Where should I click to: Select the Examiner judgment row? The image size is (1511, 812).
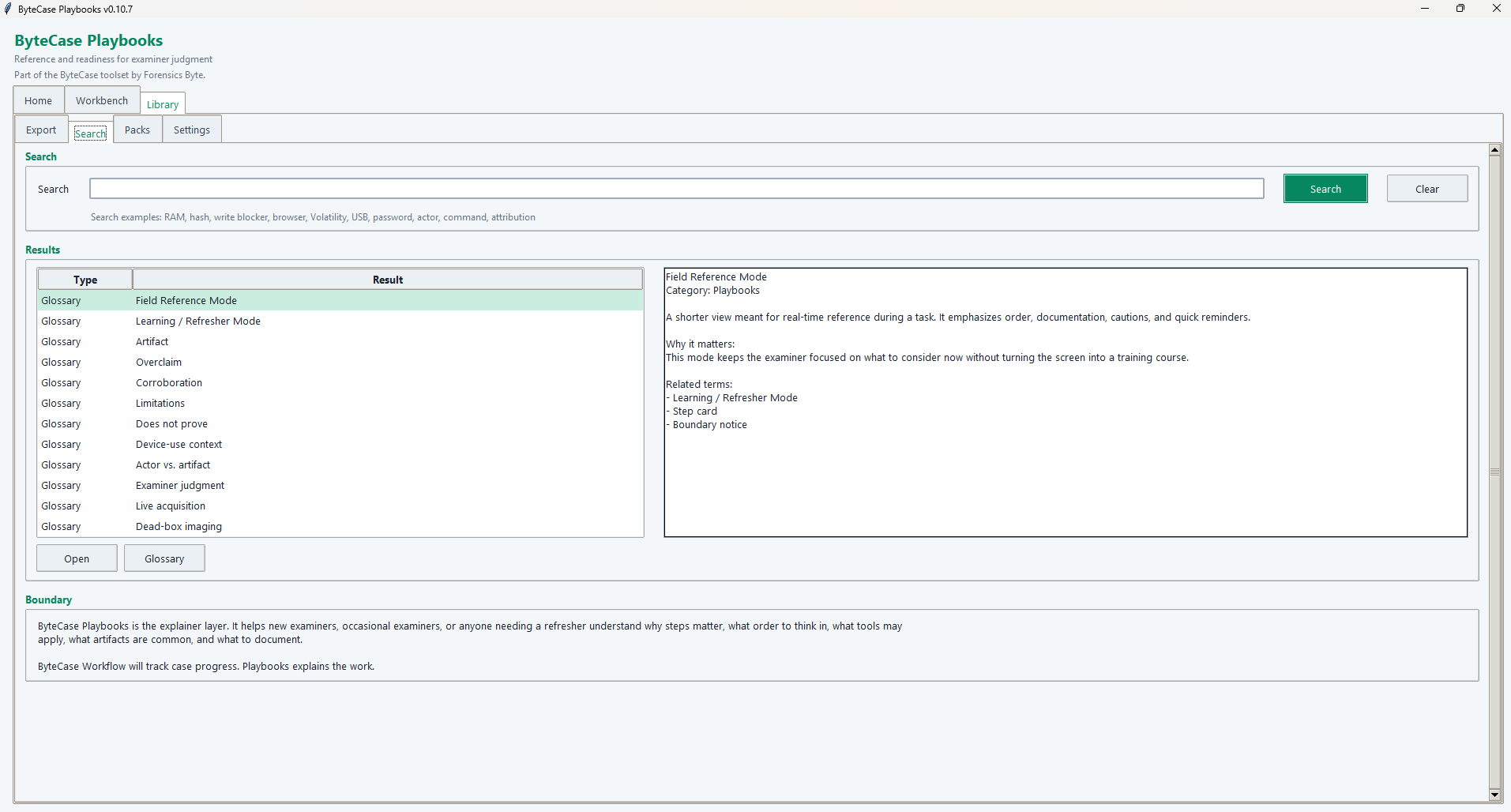[x=340, y=485]
